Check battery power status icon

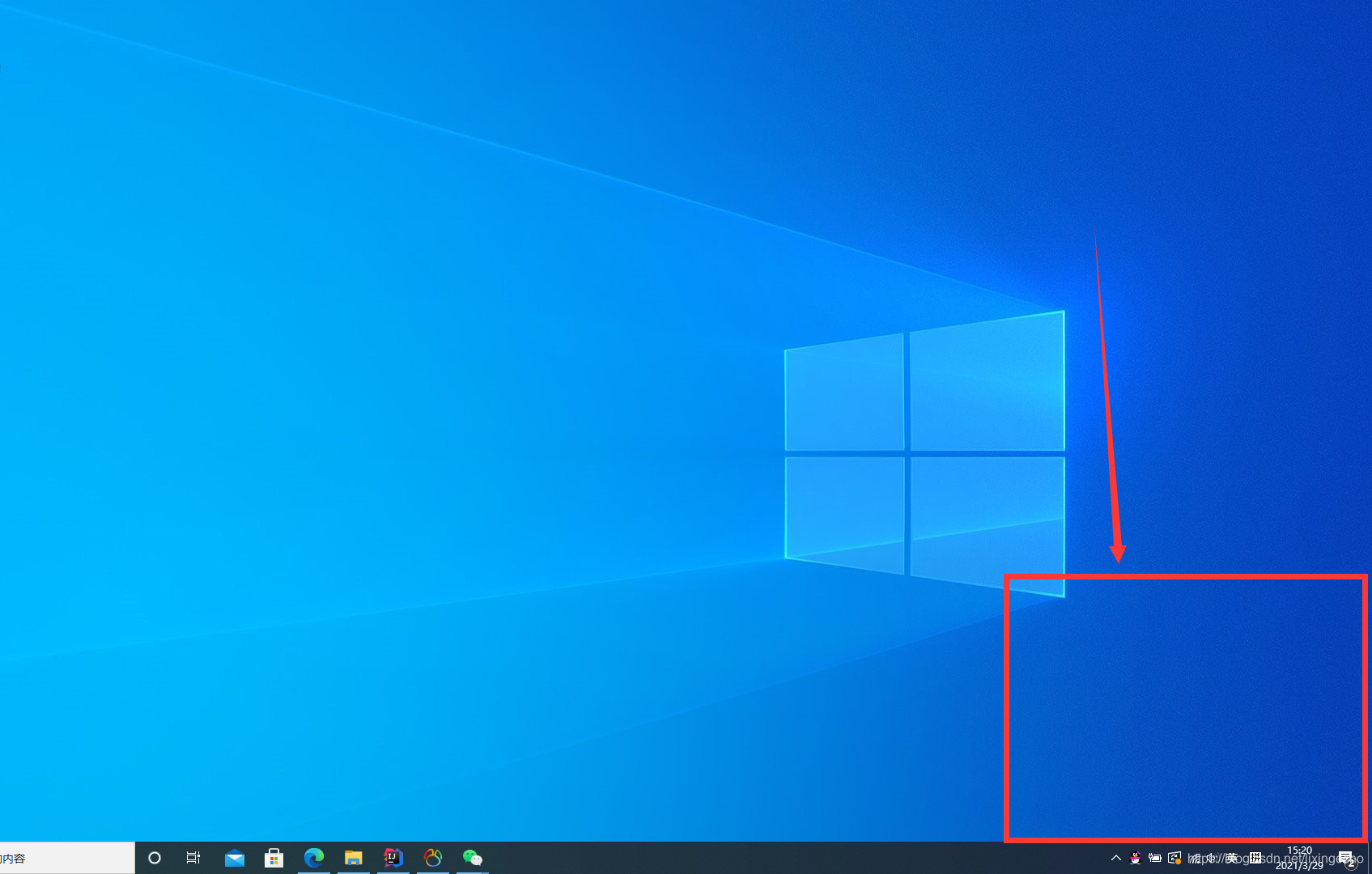pos(1155,858)
